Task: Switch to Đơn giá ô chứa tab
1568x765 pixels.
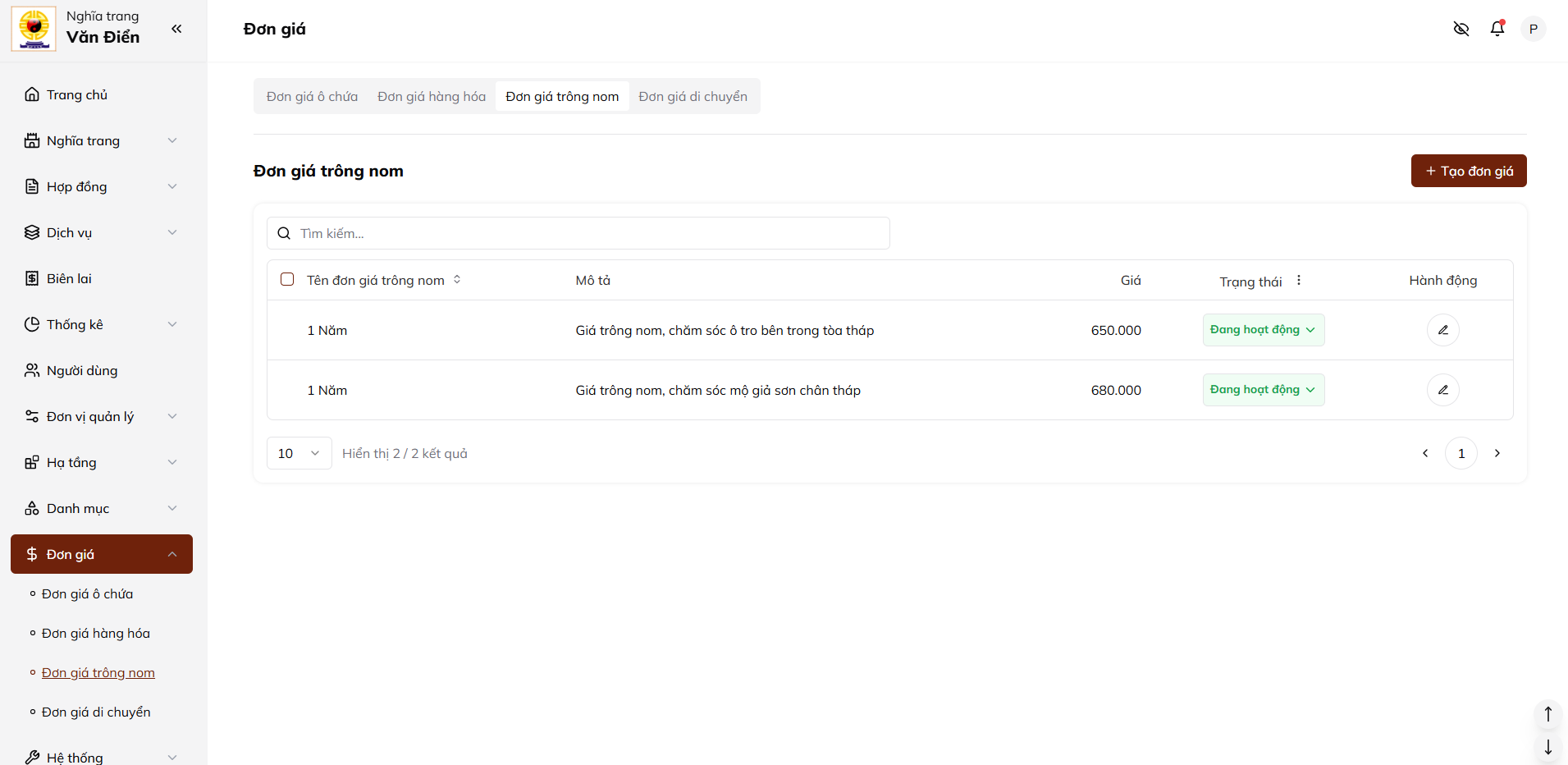Action: (x=312, y=97)
